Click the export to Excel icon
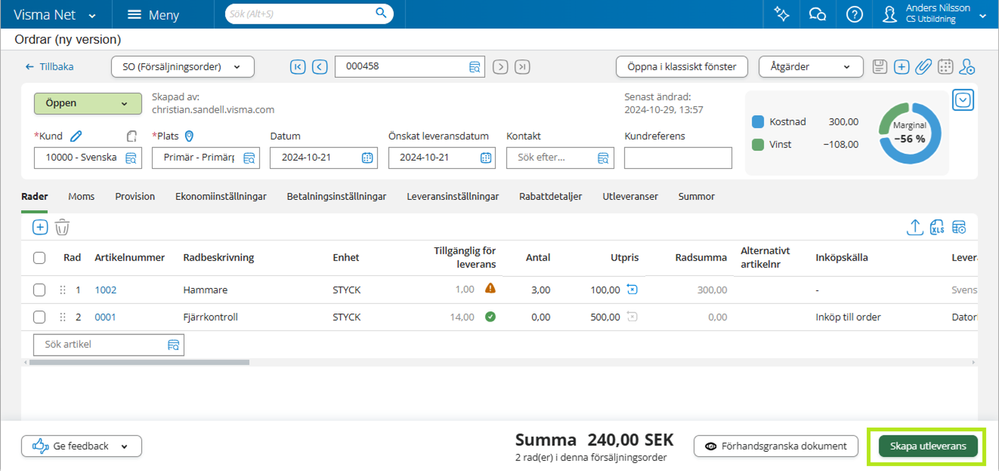 (x=937, y=227)
